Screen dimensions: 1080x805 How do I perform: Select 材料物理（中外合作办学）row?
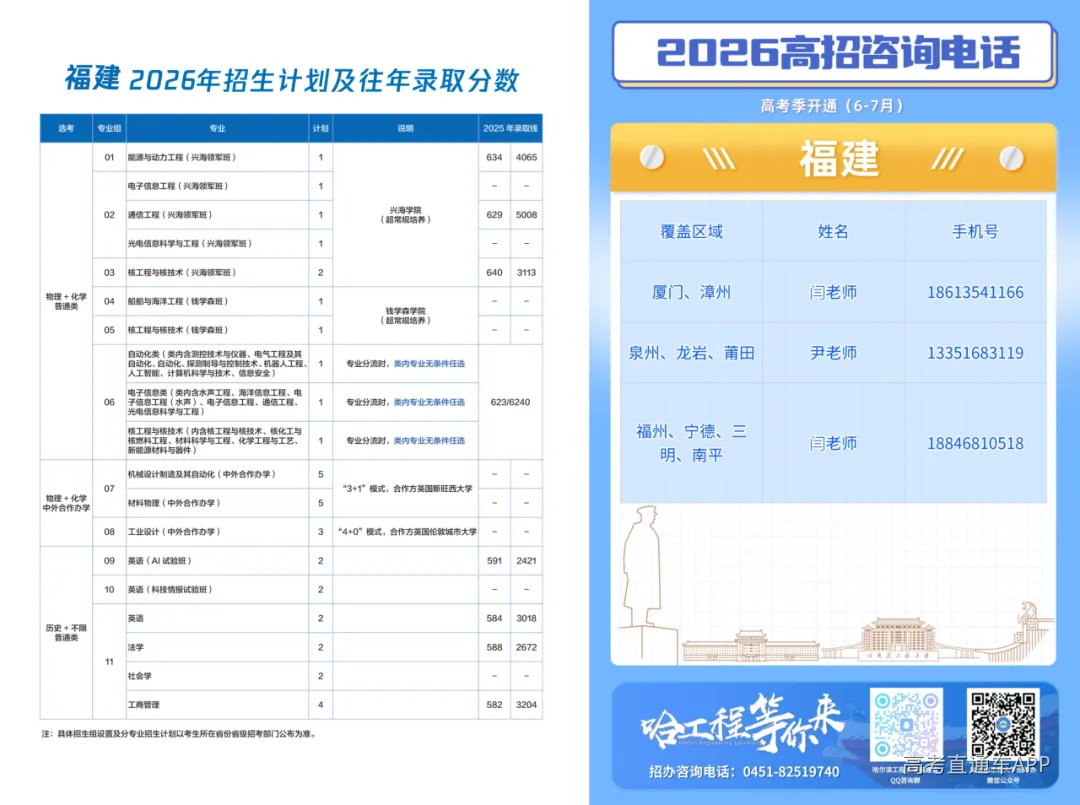point(334,503)
